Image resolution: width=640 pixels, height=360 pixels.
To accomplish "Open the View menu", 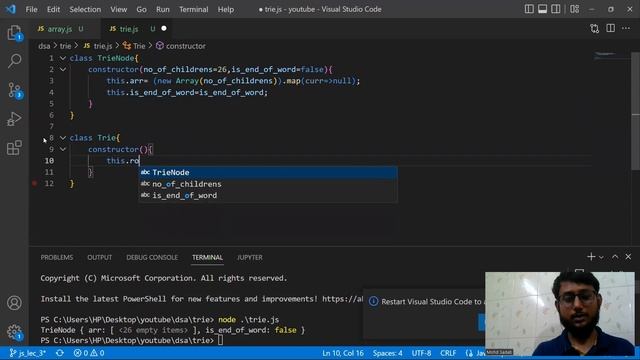I will [x=118, y=9].
